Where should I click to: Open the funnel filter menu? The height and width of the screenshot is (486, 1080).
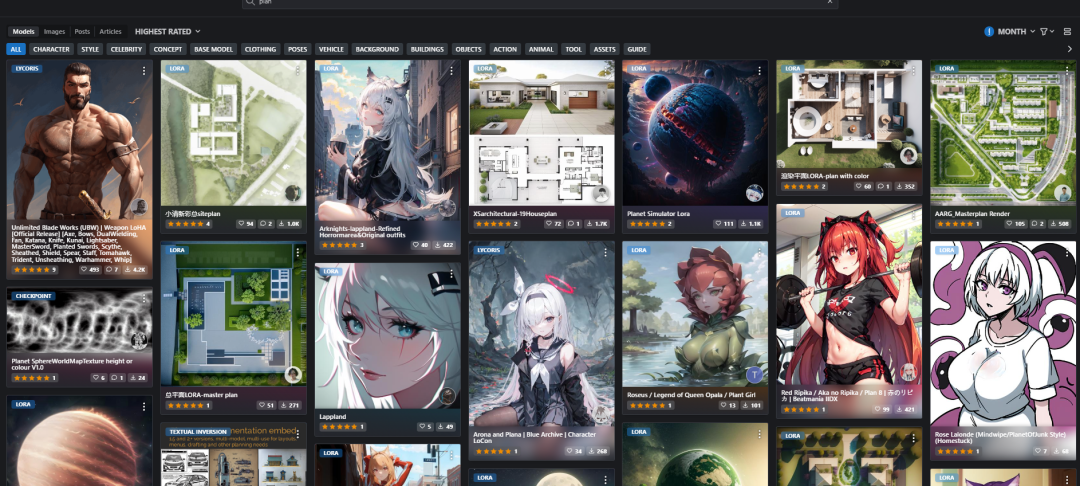point(1045,32)
